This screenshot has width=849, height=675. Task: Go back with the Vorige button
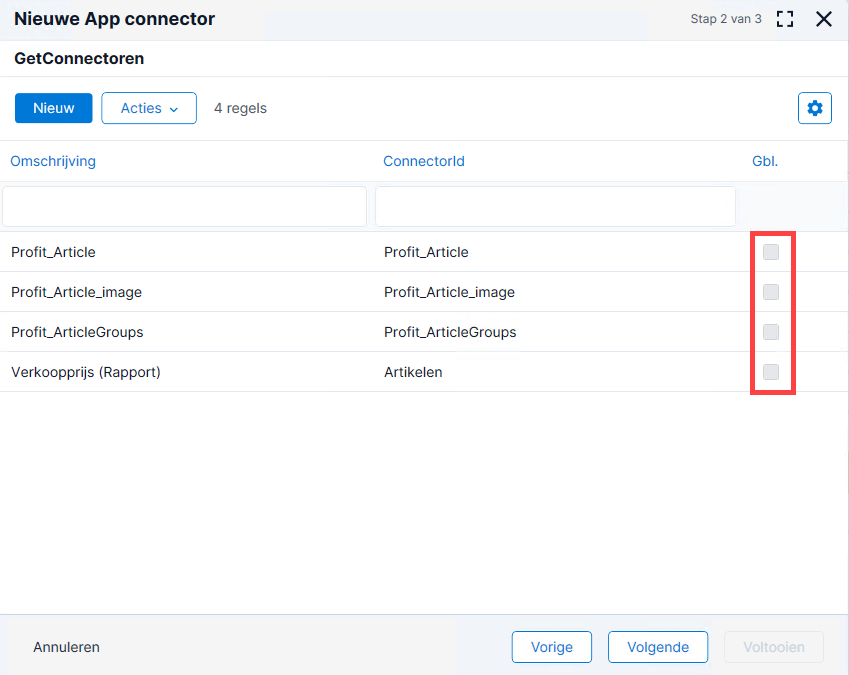552,647
